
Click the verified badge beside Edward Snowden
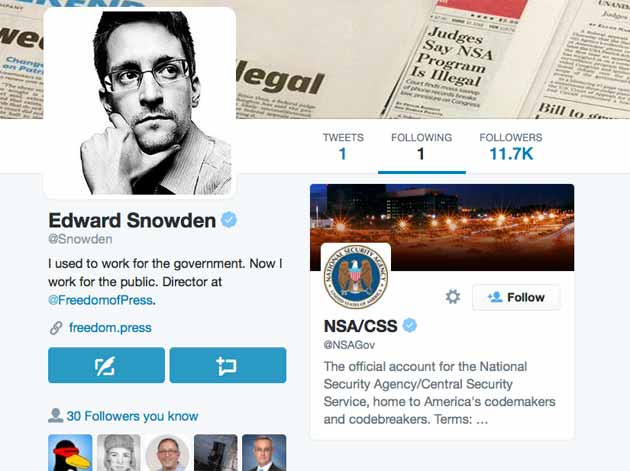[x=229, y=220]
